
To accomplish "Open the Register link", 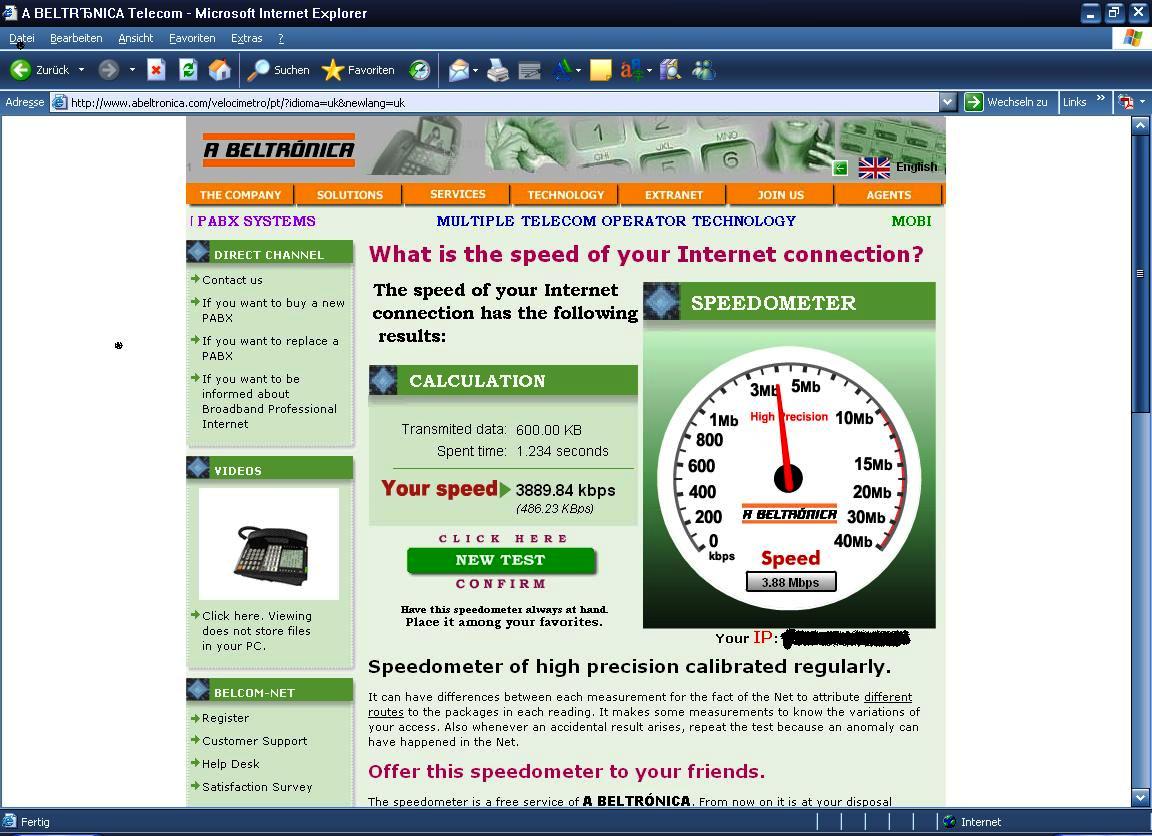I will (x=225, y=718).
